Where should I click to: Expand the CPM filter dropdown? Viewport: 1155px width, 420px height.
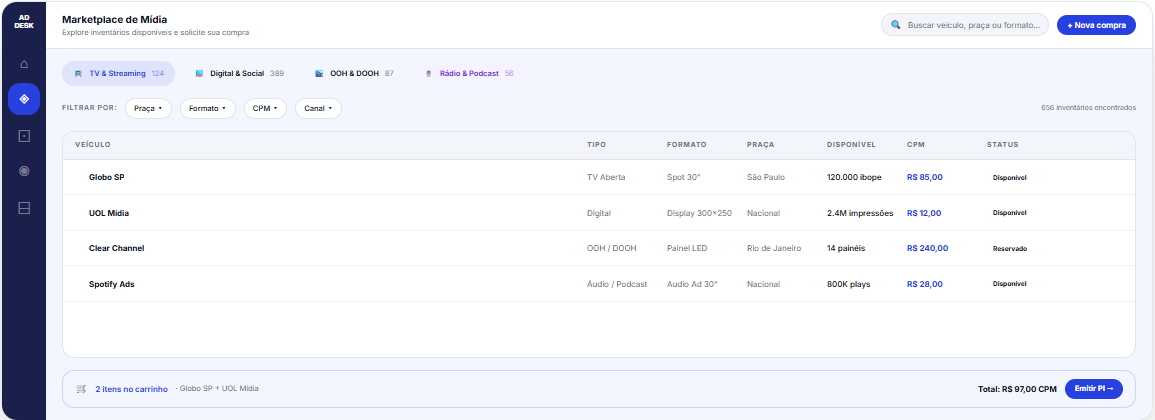click(265, 108)
